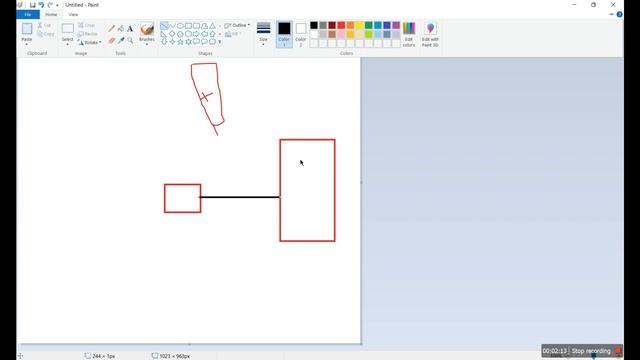Expand the Shapes gallery more arrow
The width and height of the screenshot is (640, 360).
pos(220,42)
